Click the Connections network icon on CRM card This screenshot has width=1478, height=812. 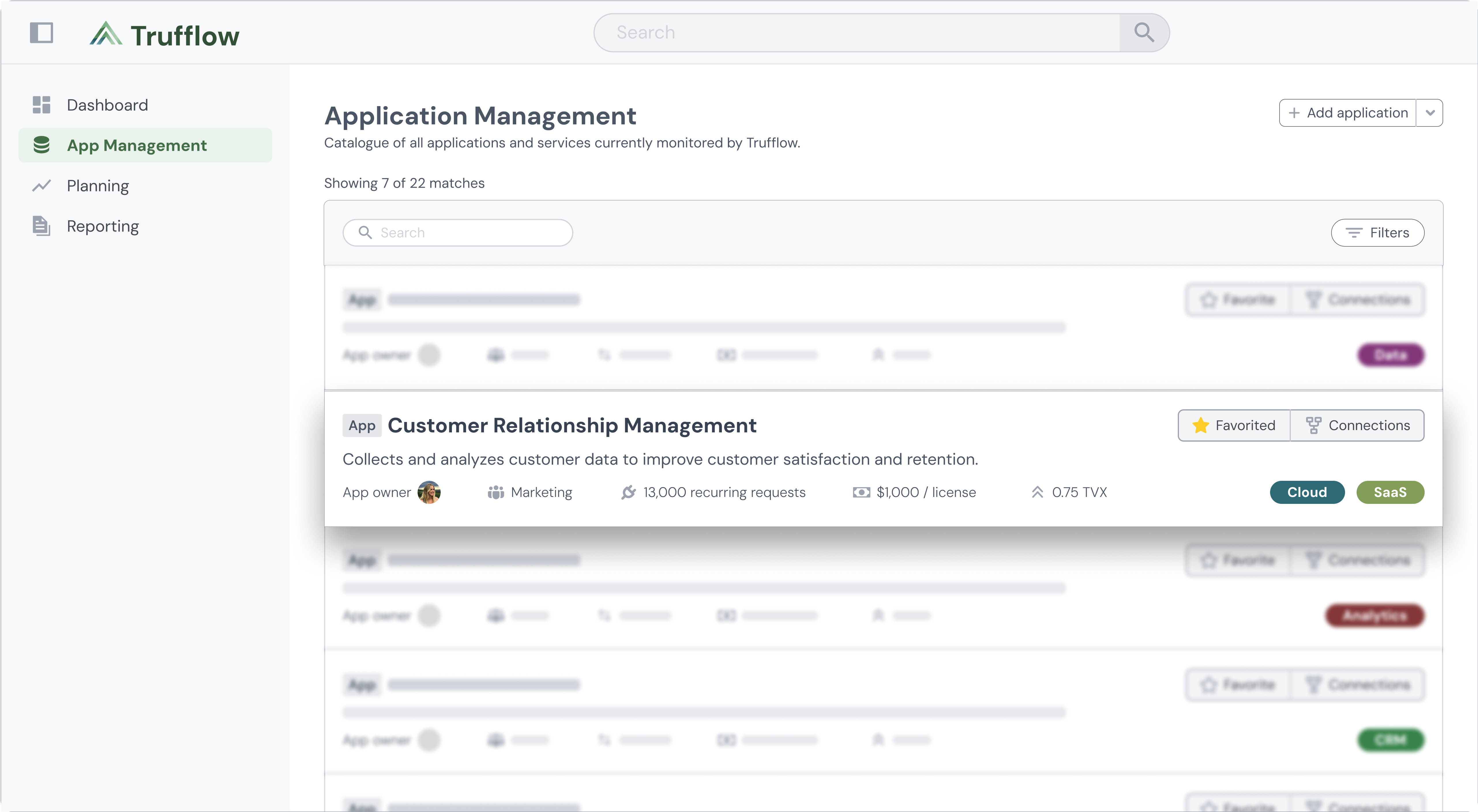click(x=1313, y=425)
